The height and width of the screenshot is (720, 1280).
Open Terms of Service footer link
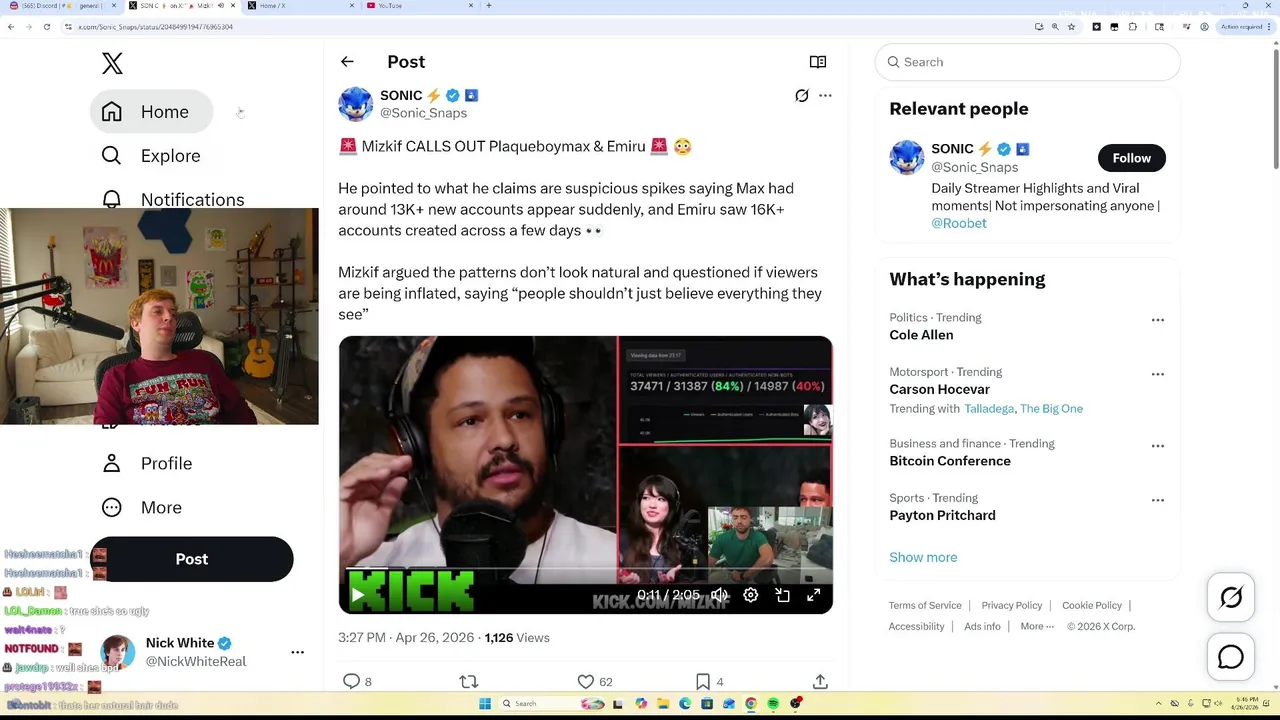pyautogui.click(x=925, y=606)
